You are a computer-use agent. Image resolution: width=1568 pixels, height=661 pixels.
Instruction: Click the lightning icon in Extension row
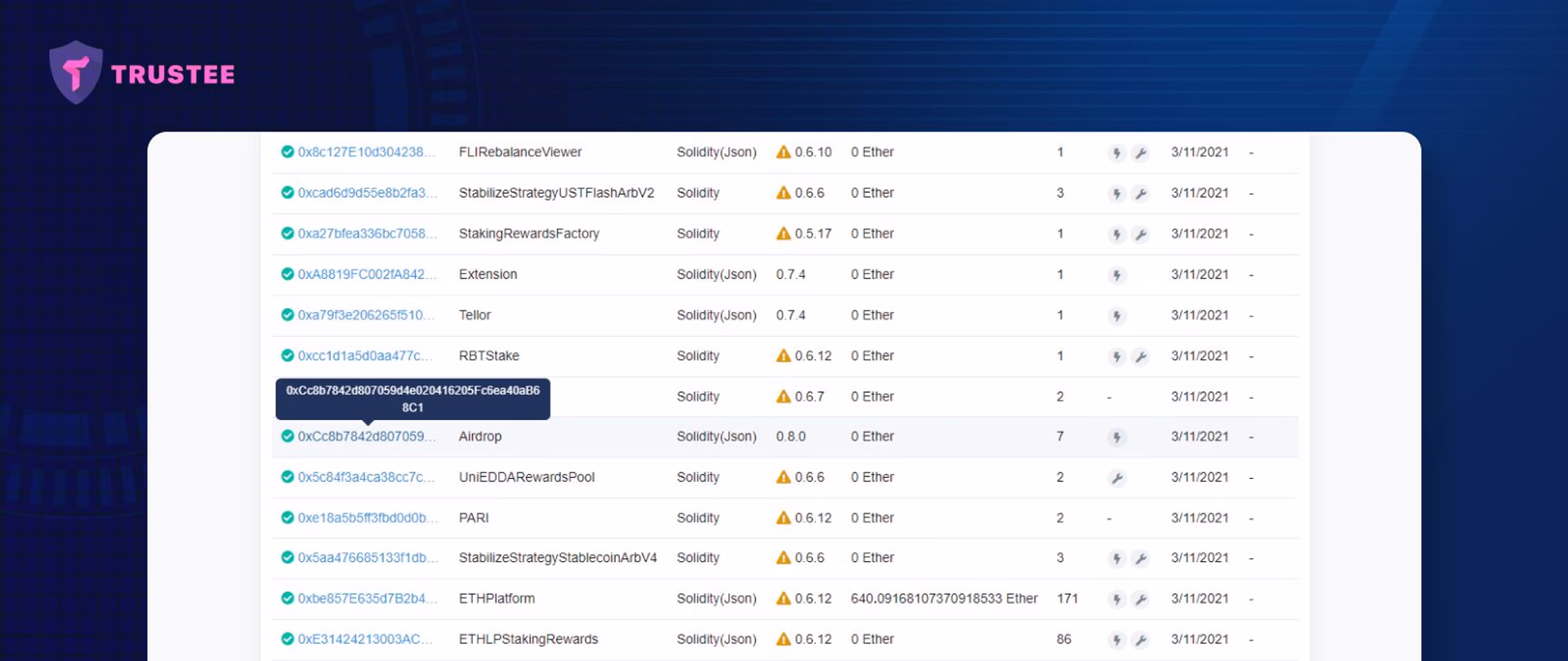point(1116,275)
